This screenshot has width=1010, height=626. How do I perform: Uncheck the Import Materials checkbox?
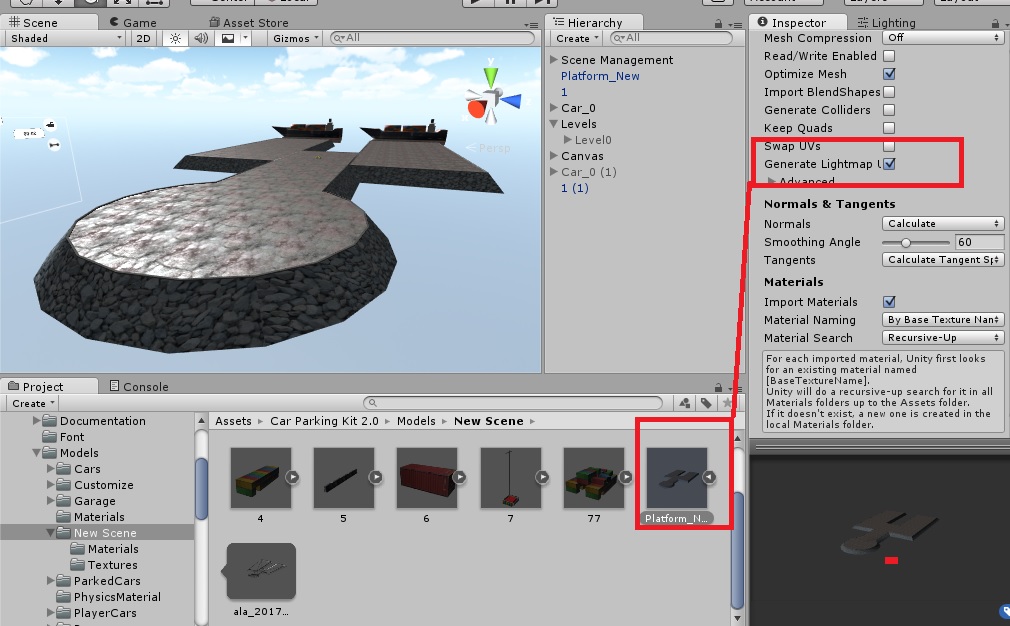coord(889,302)
